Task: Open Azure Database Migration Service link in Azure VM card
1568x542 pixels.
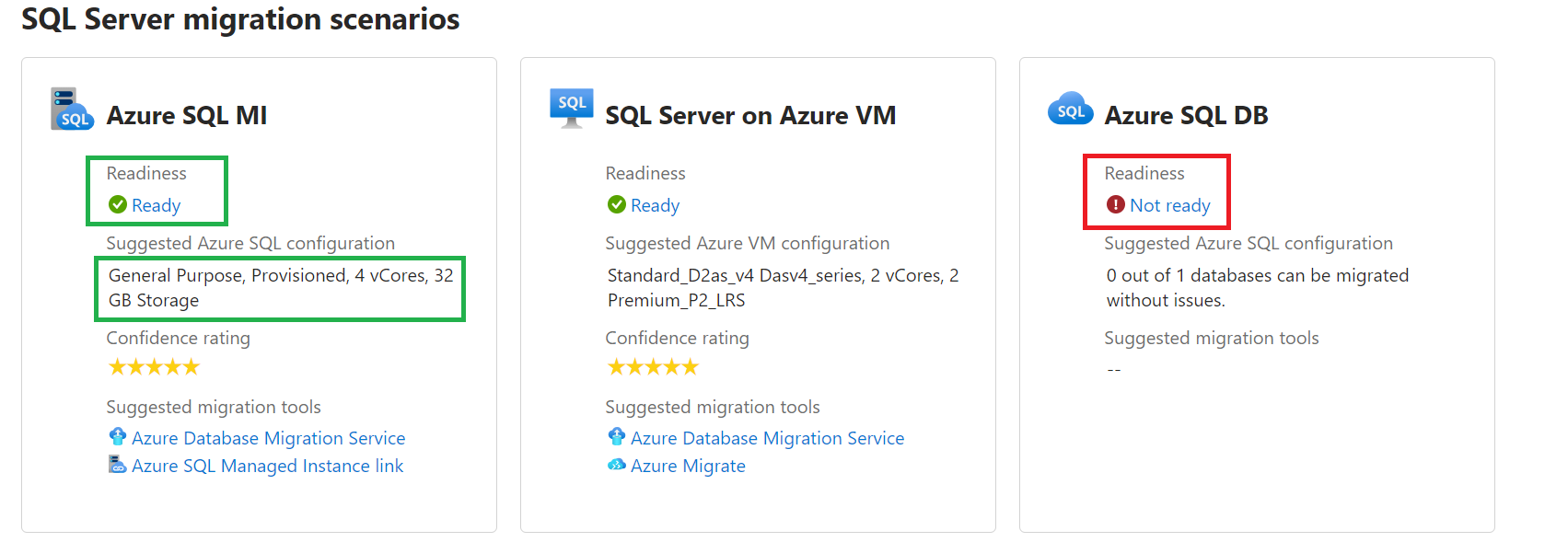Action: point(767,438)
